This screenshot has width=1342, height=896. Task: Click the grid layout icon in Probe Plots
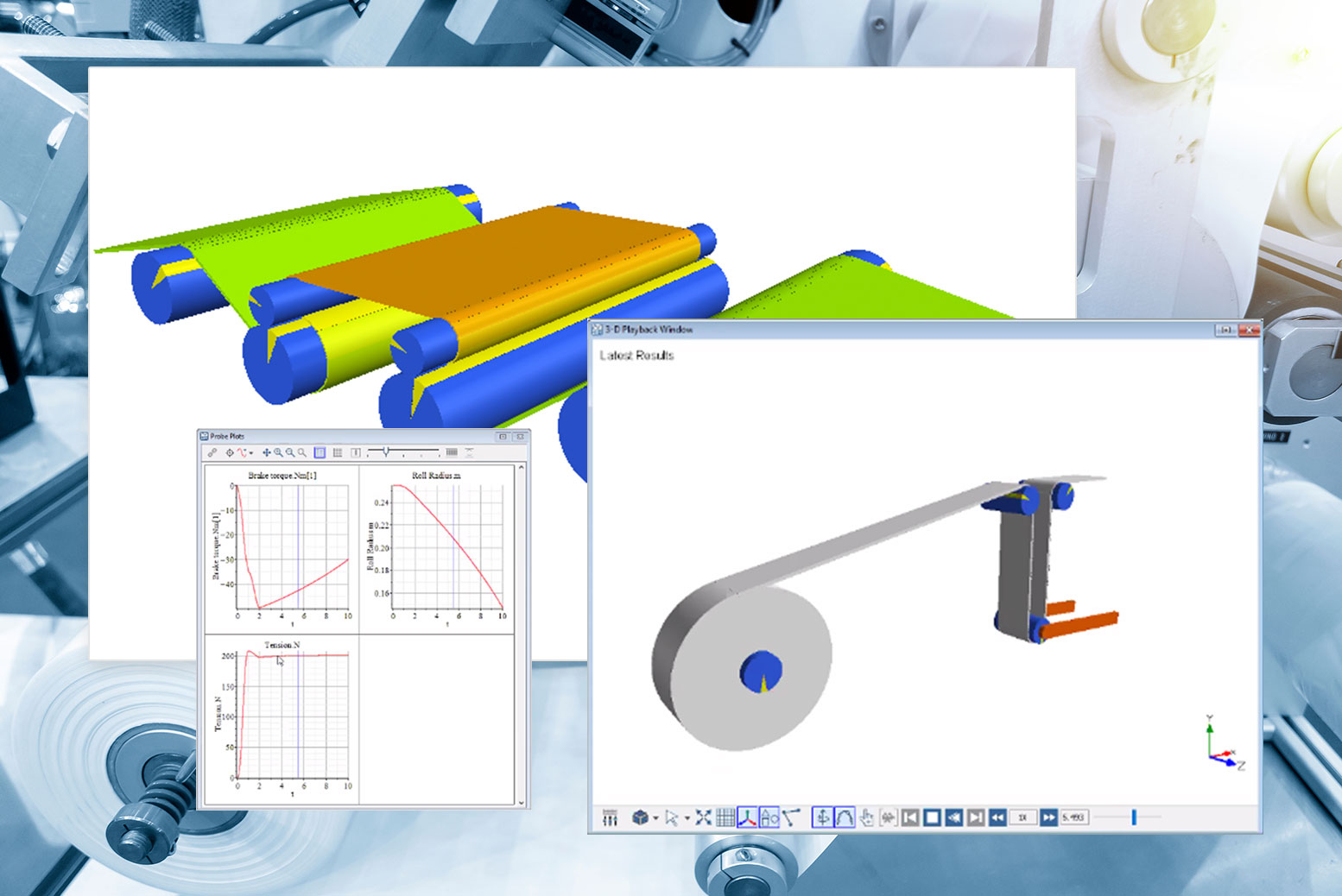coord(338,452)
